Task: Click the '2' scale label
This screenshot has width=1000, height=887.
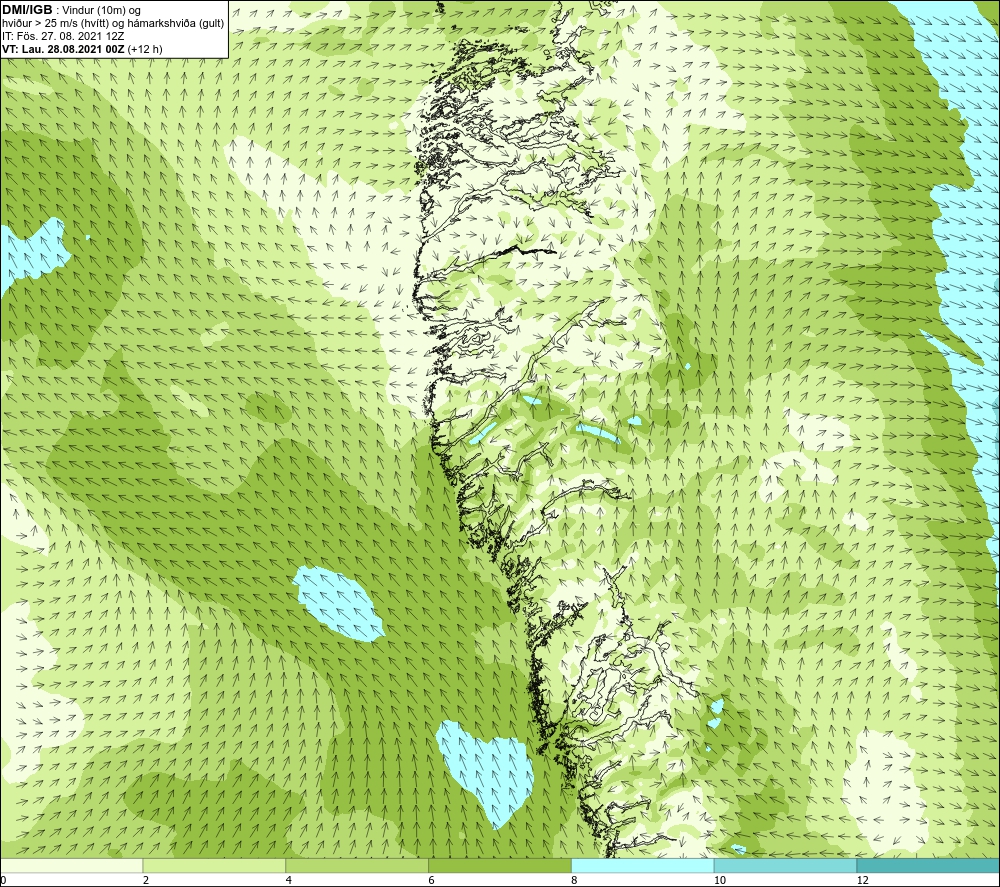Action: click(x=146, y=881)
